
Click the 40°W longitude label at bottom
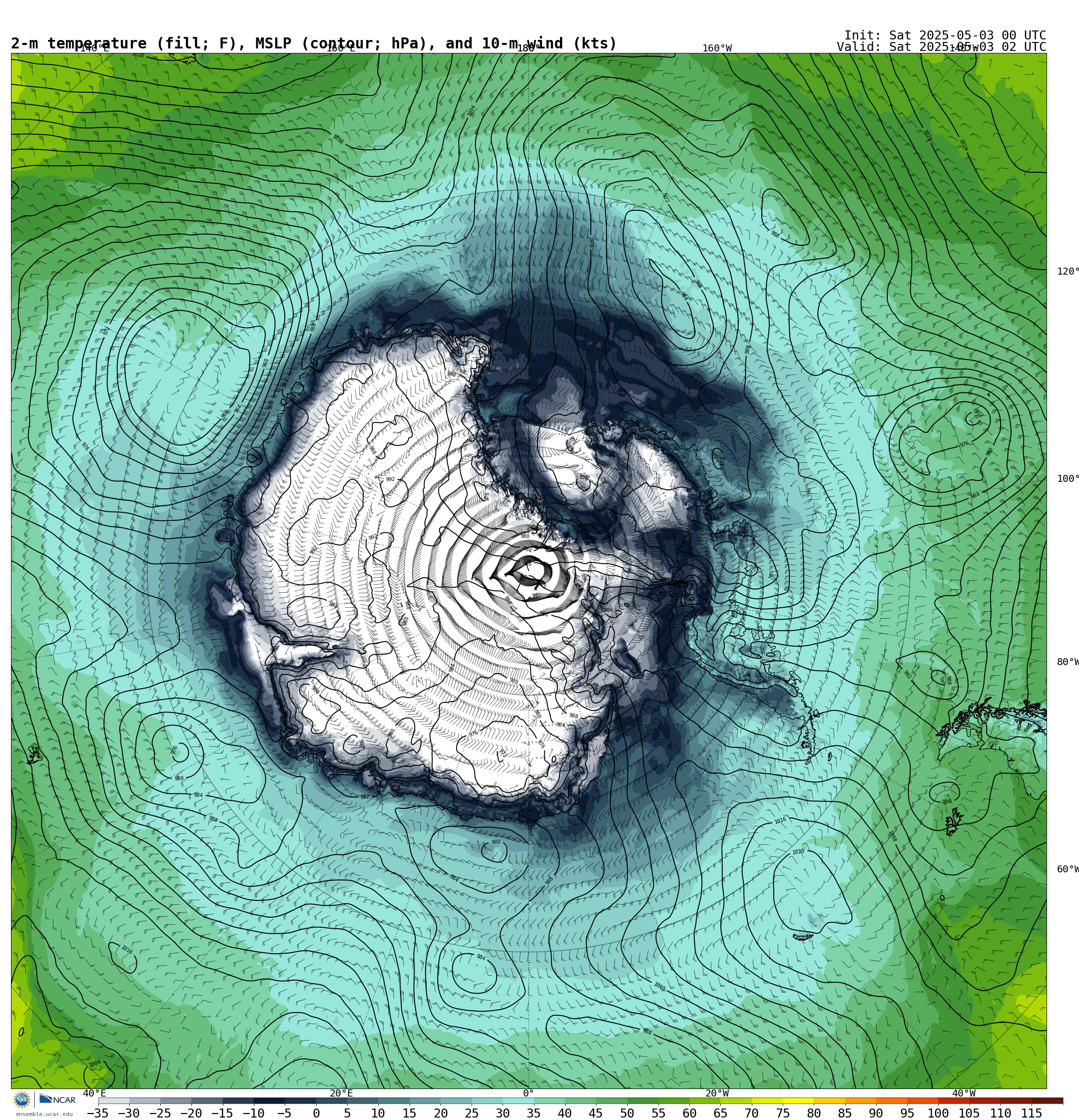coord(964,1093)
